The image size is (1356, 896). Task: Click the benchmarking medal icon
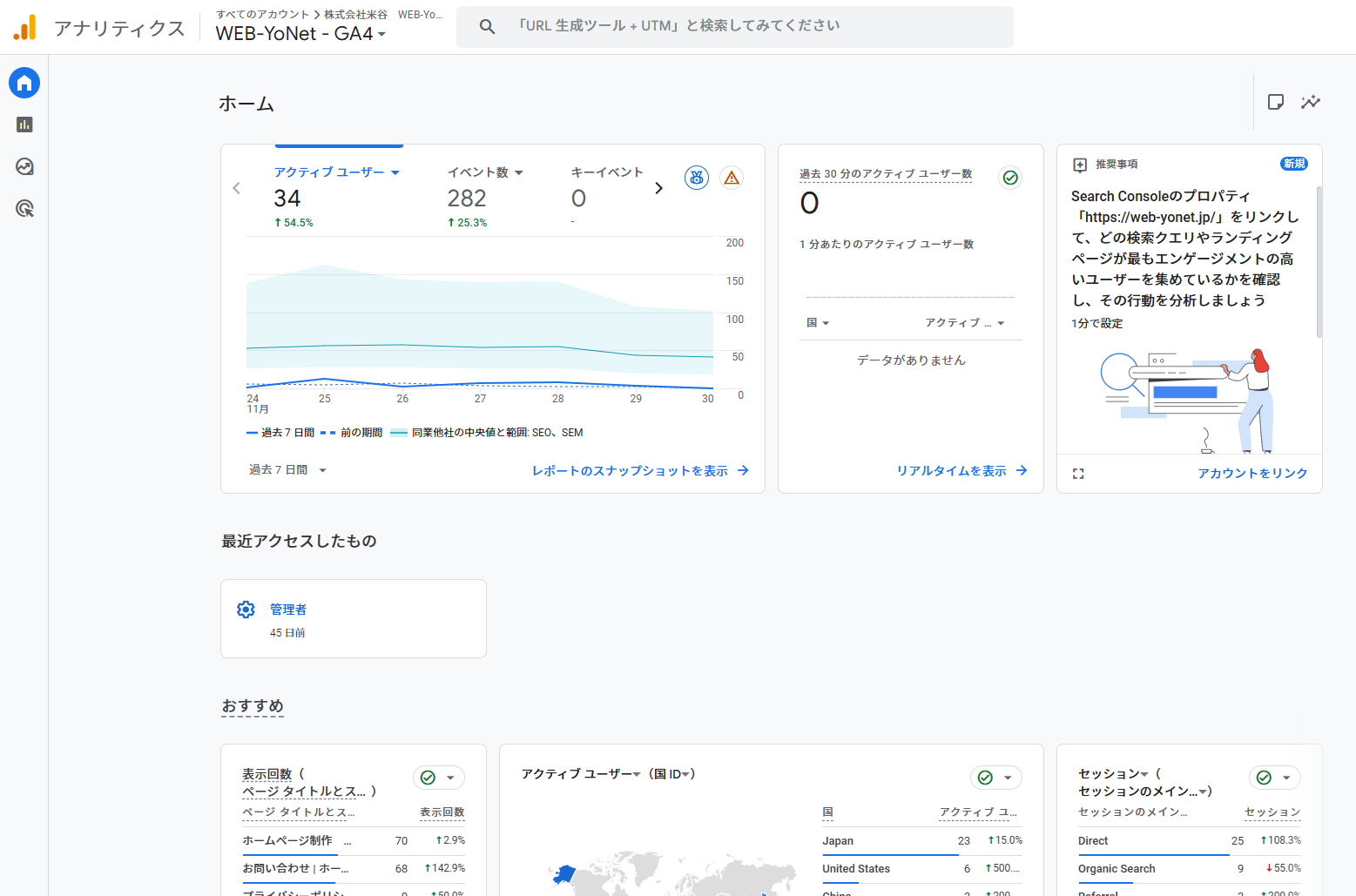(x=696, y=178)
